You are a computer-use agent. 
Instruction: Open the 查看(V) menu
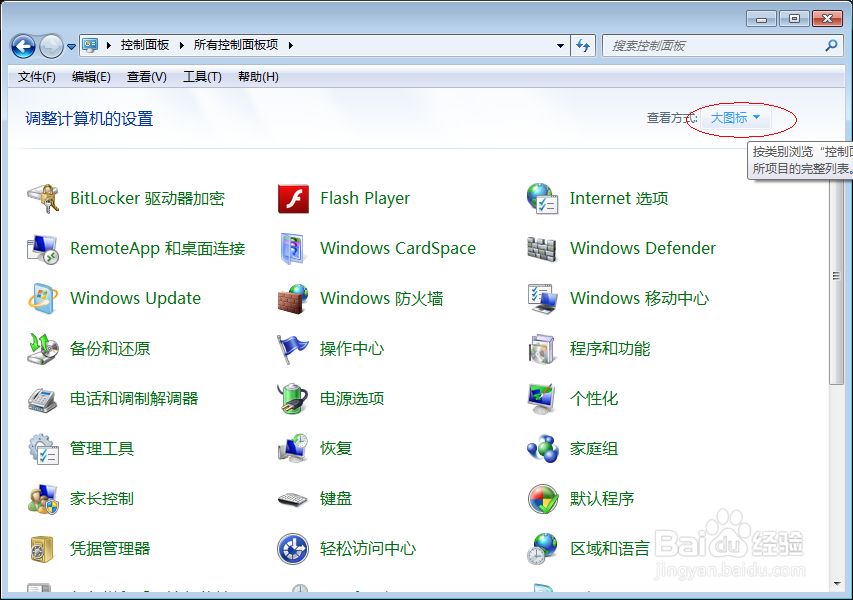pyautogui.click(x=146, y=77)
